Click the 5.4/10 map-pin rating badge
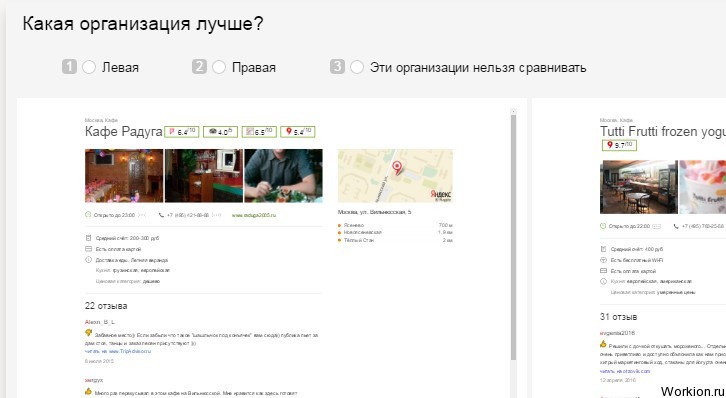The width and height of the screenshot is (726, 398). click(x=298, y=132)
